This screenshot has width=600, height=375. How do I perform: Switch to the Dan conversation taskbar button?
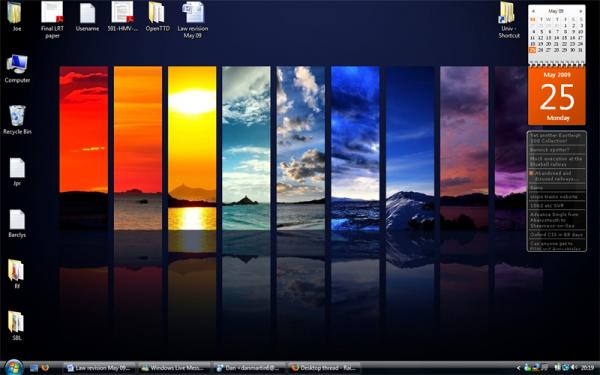[249, 368]
